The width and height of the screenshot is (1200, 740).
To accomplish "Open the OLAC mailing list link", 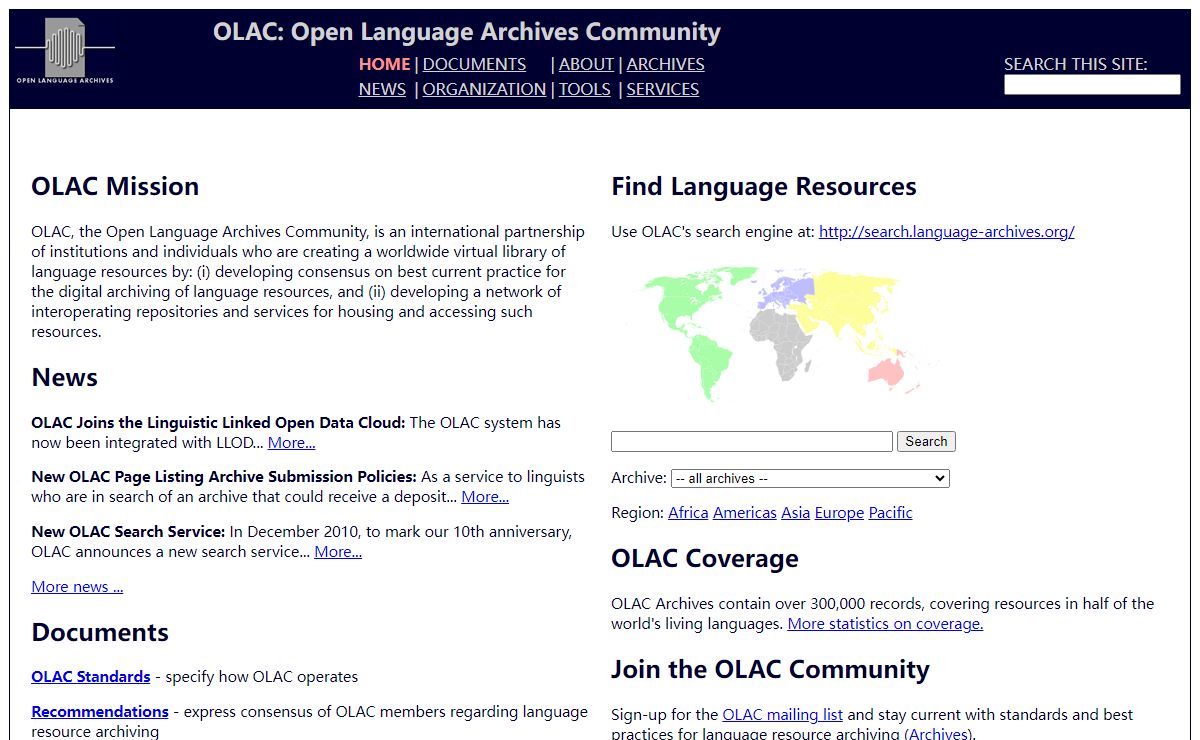I will pos(782,715).
